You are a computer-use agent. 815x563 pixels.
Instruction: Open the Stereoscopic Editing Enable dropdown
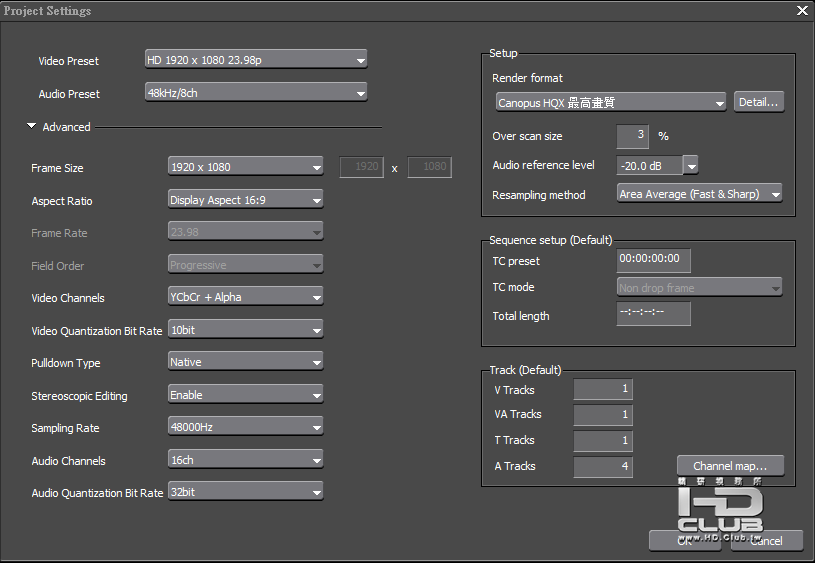pos(245,395)
